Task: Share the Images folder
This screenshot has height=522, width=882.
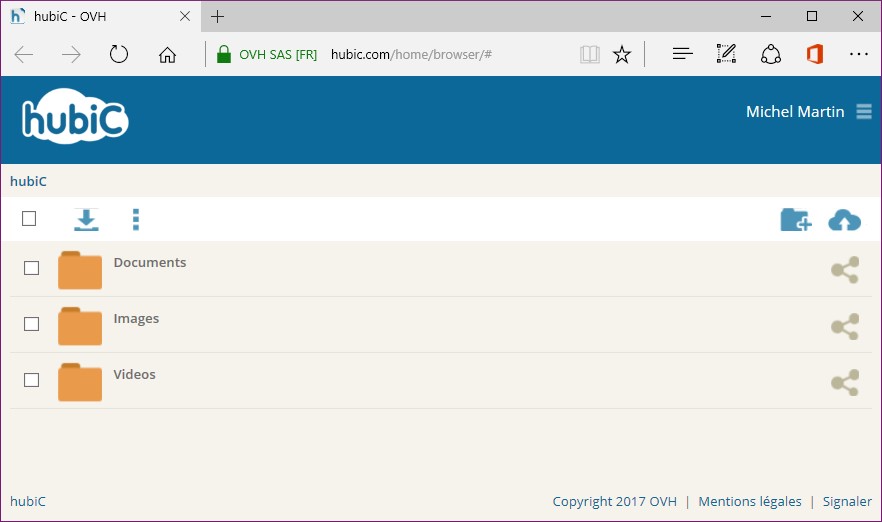Action: [x=845, y=326]
